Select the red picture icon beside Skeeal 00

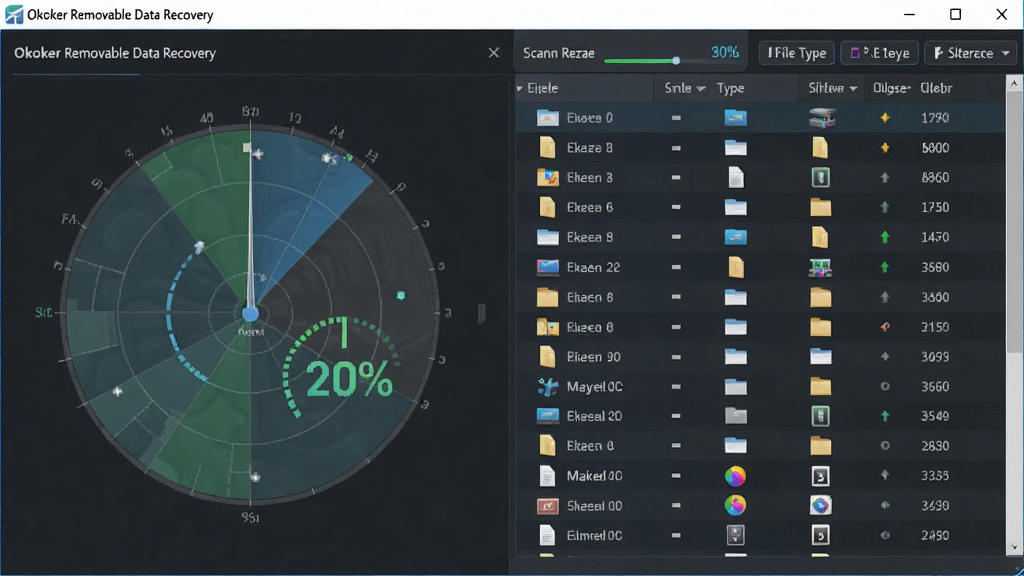pos(547,506)
